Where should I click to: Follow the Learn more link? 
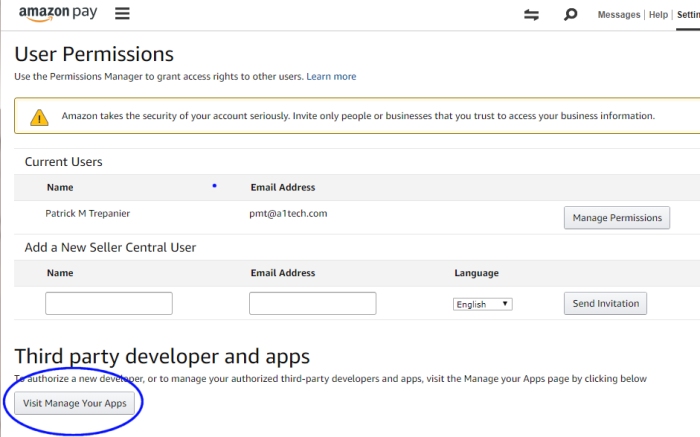331,76
